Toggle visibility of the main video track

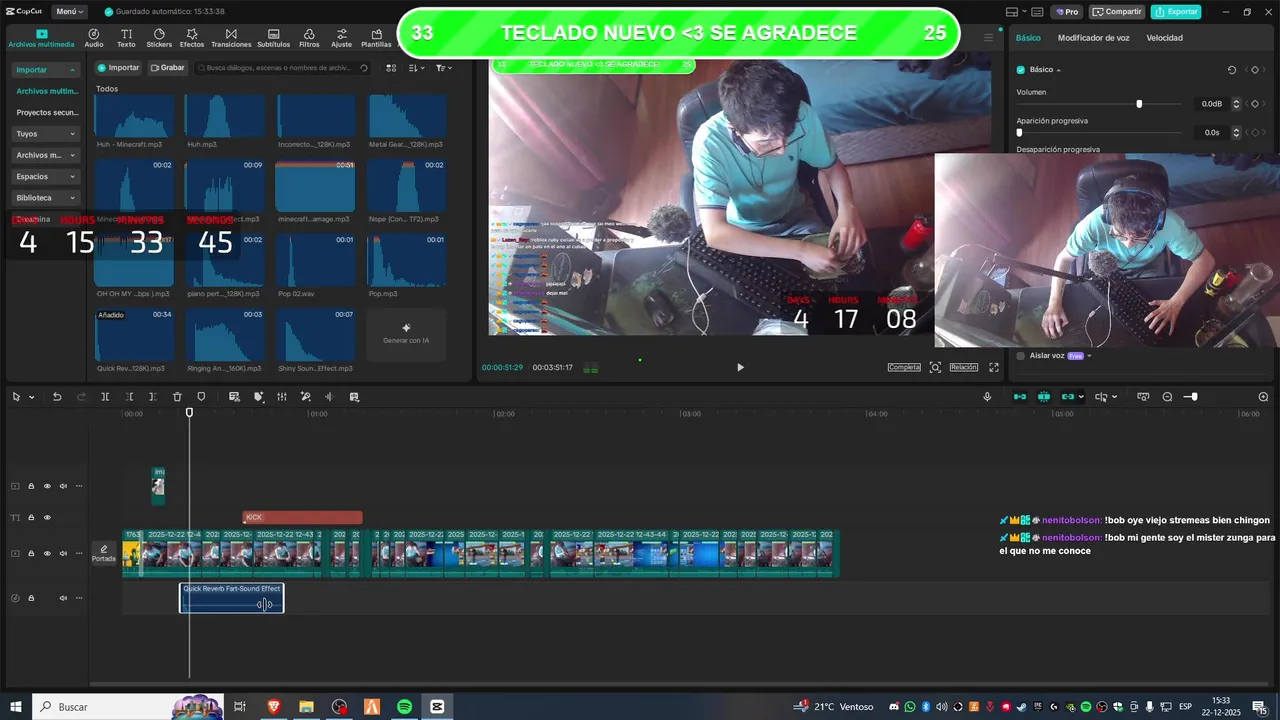point(47,553)
